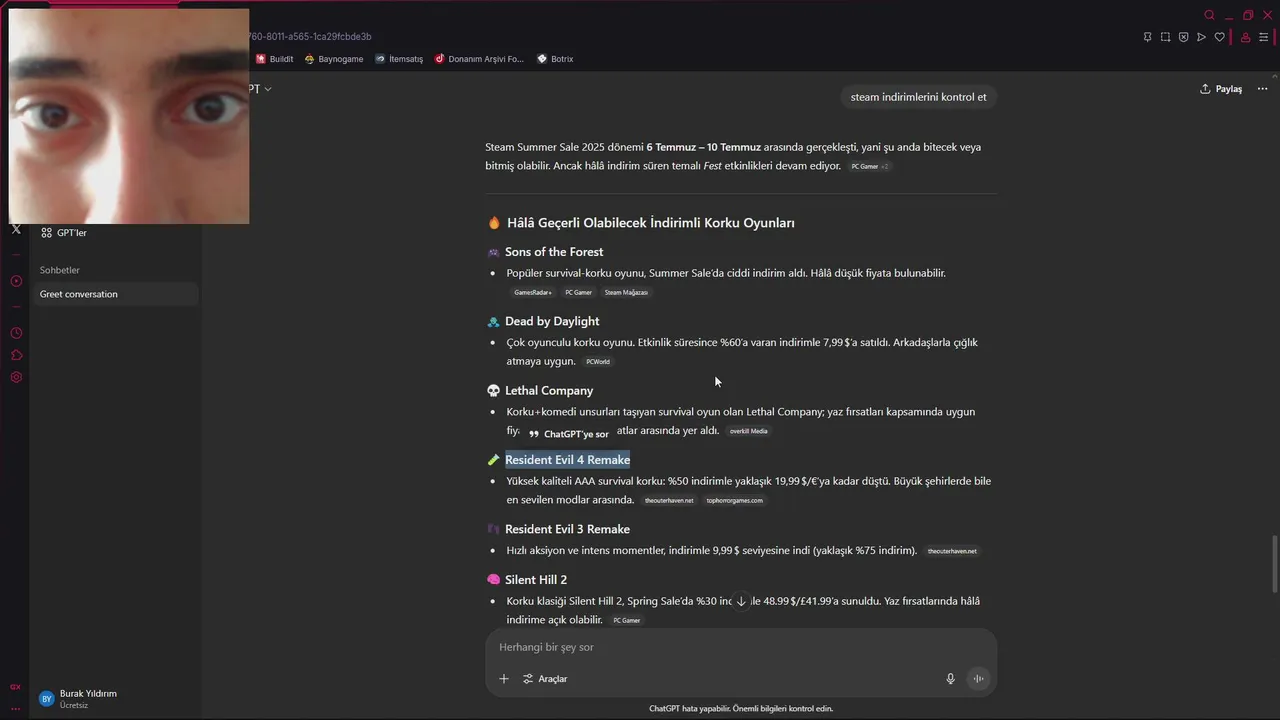Image resolution: width=1280 pixels, height=720 pixels.
Task: Open PC Gamer source chip under Sons of the Forest
Action: [578, 292]
